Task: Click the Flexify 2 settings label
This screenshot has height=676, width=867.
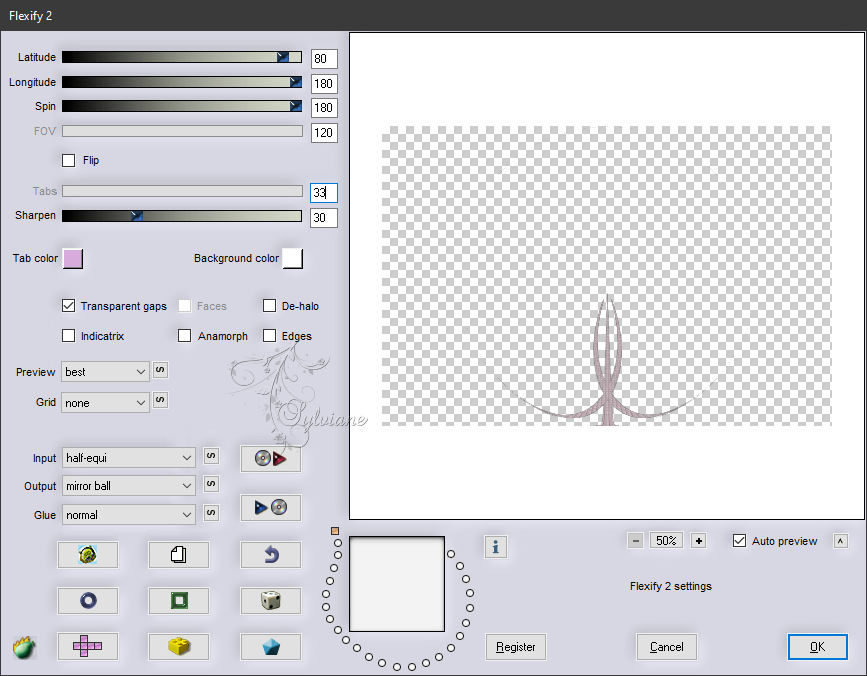Action: click(671, 586)
